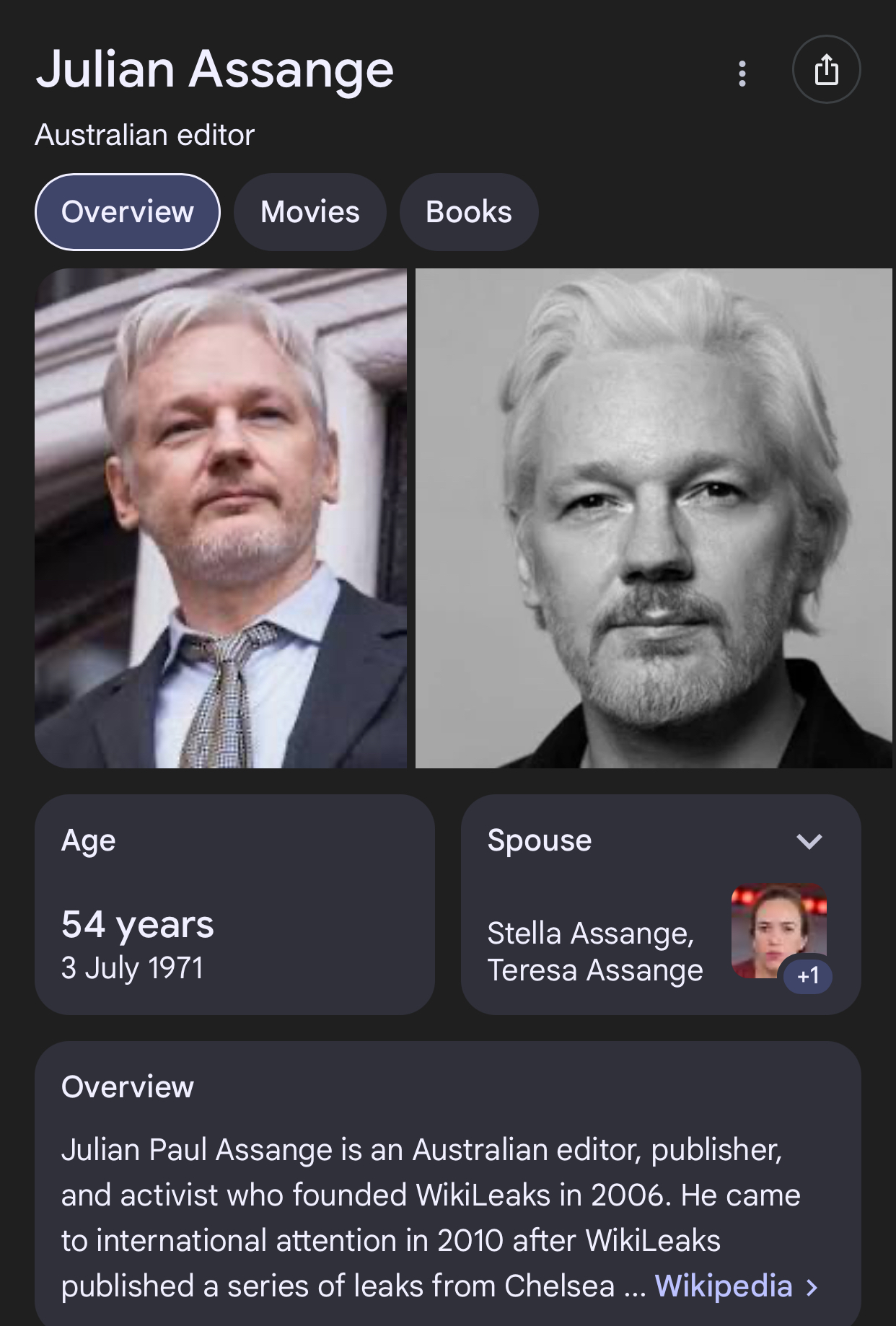The height and width of the screenshot is (1326, 896).
Task: Tap the Teresa Assange name
Action: click(x=595, y=970)
